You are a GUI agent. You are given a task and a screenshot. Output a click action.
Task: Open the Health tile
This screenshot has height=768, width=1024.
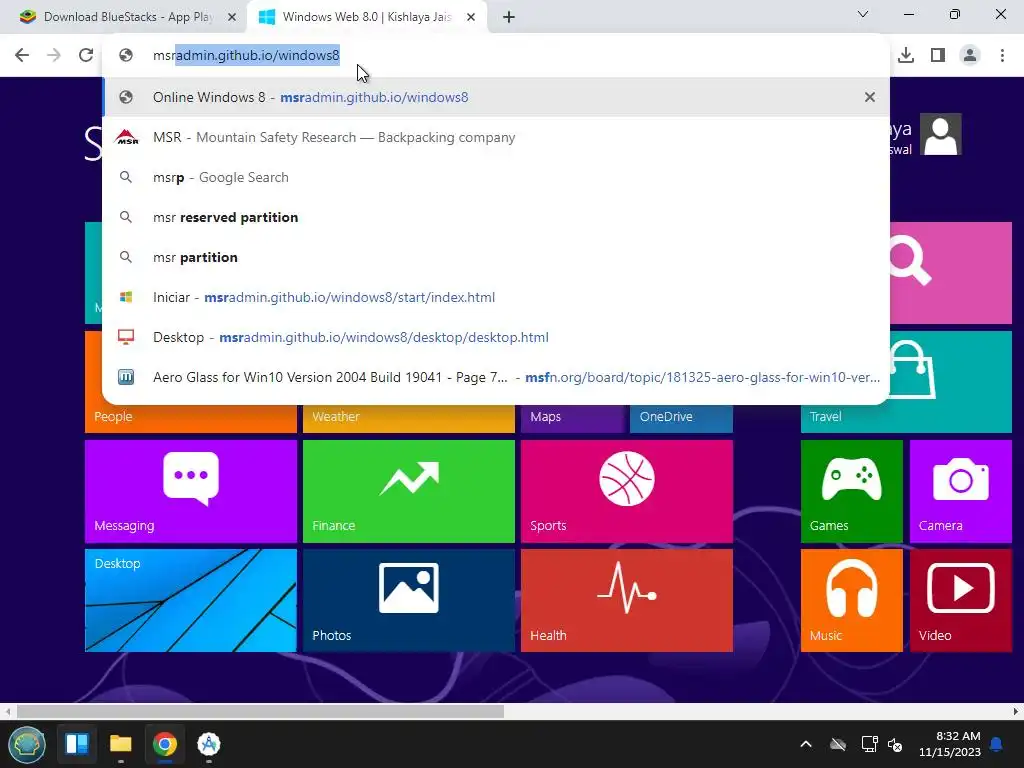point(627,600)
